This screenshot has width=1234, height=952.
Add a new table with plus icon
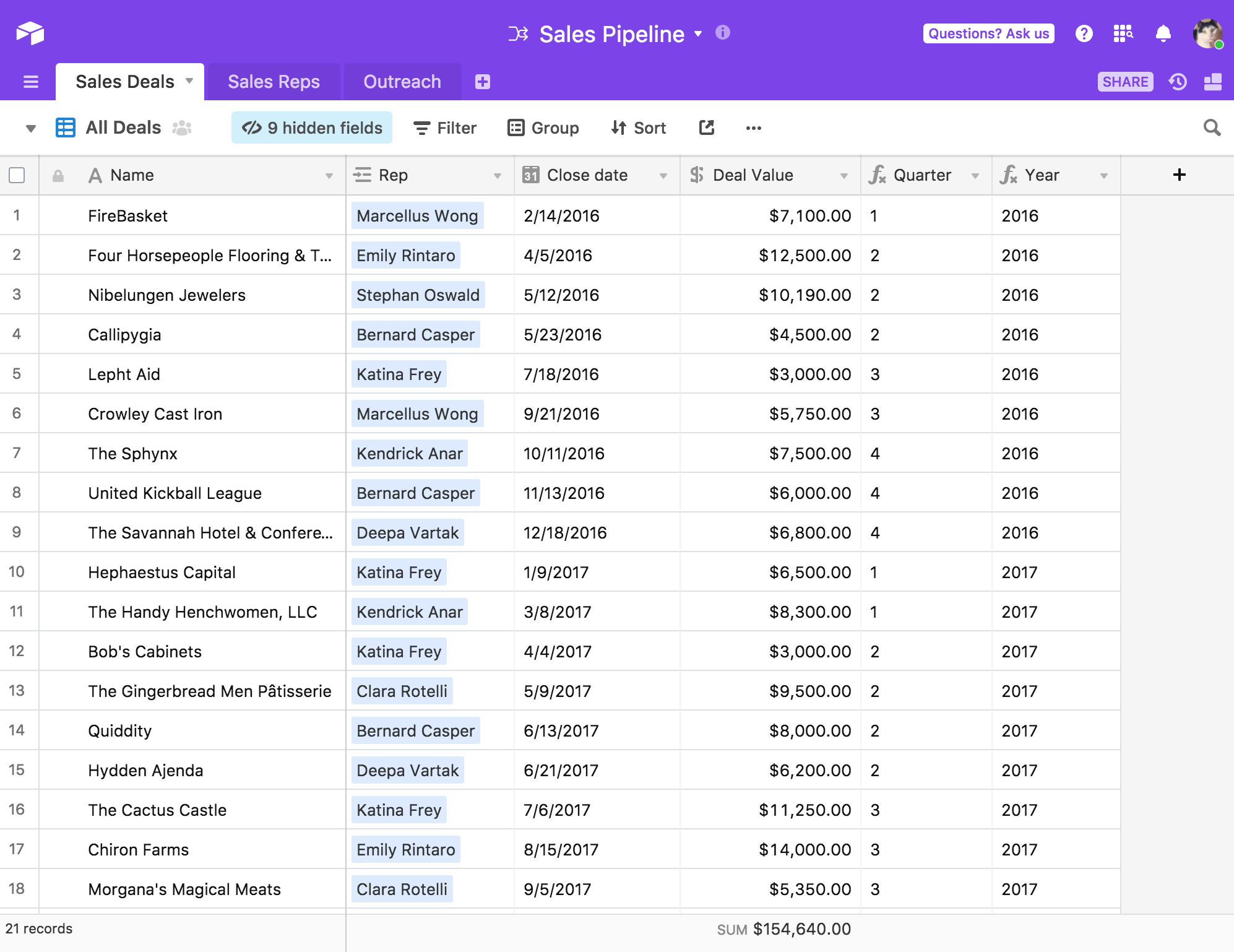coord(483,82)
